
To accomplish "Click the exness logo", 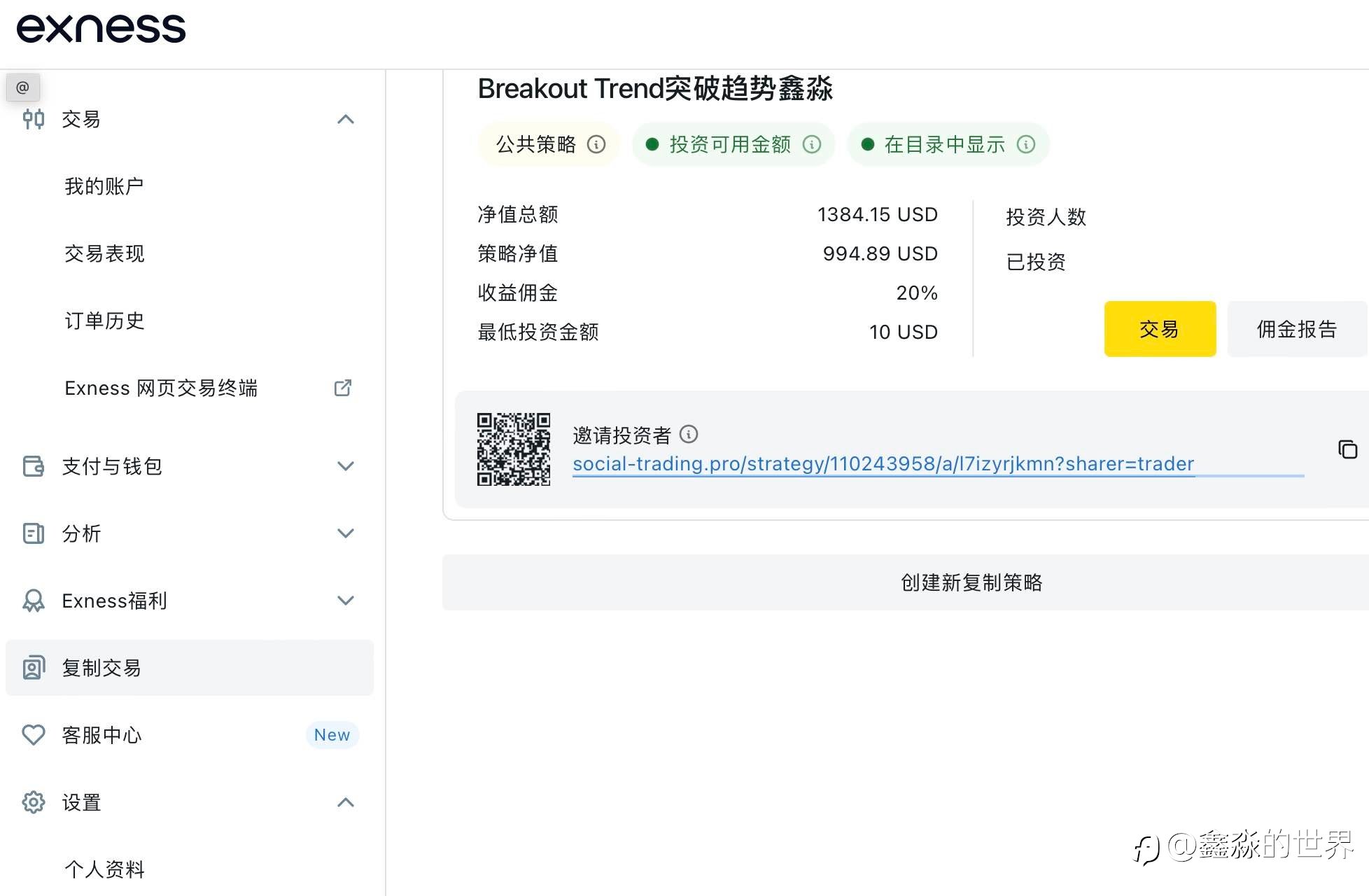I will click(101, 29).
